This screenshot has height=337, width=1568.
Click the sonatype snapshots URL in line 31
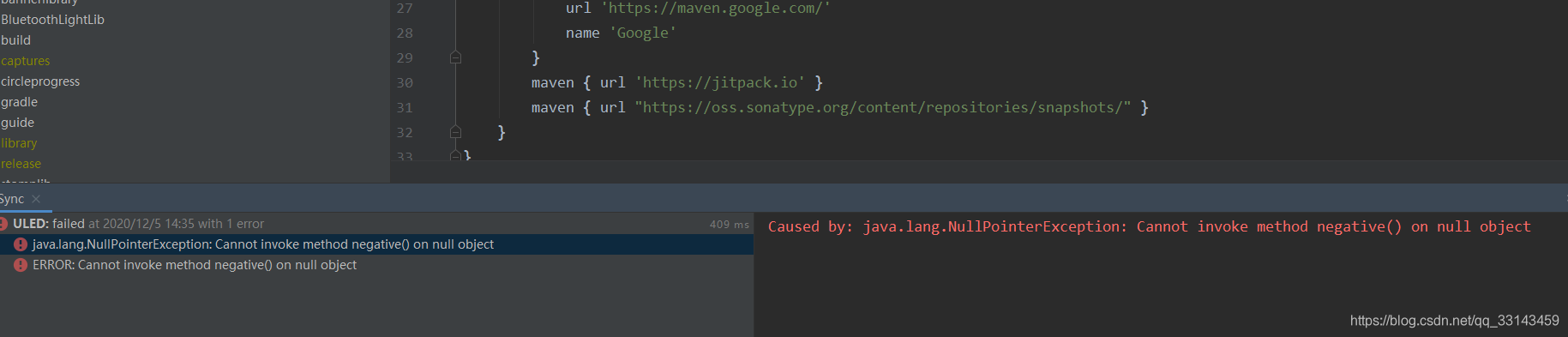(883, 107)
